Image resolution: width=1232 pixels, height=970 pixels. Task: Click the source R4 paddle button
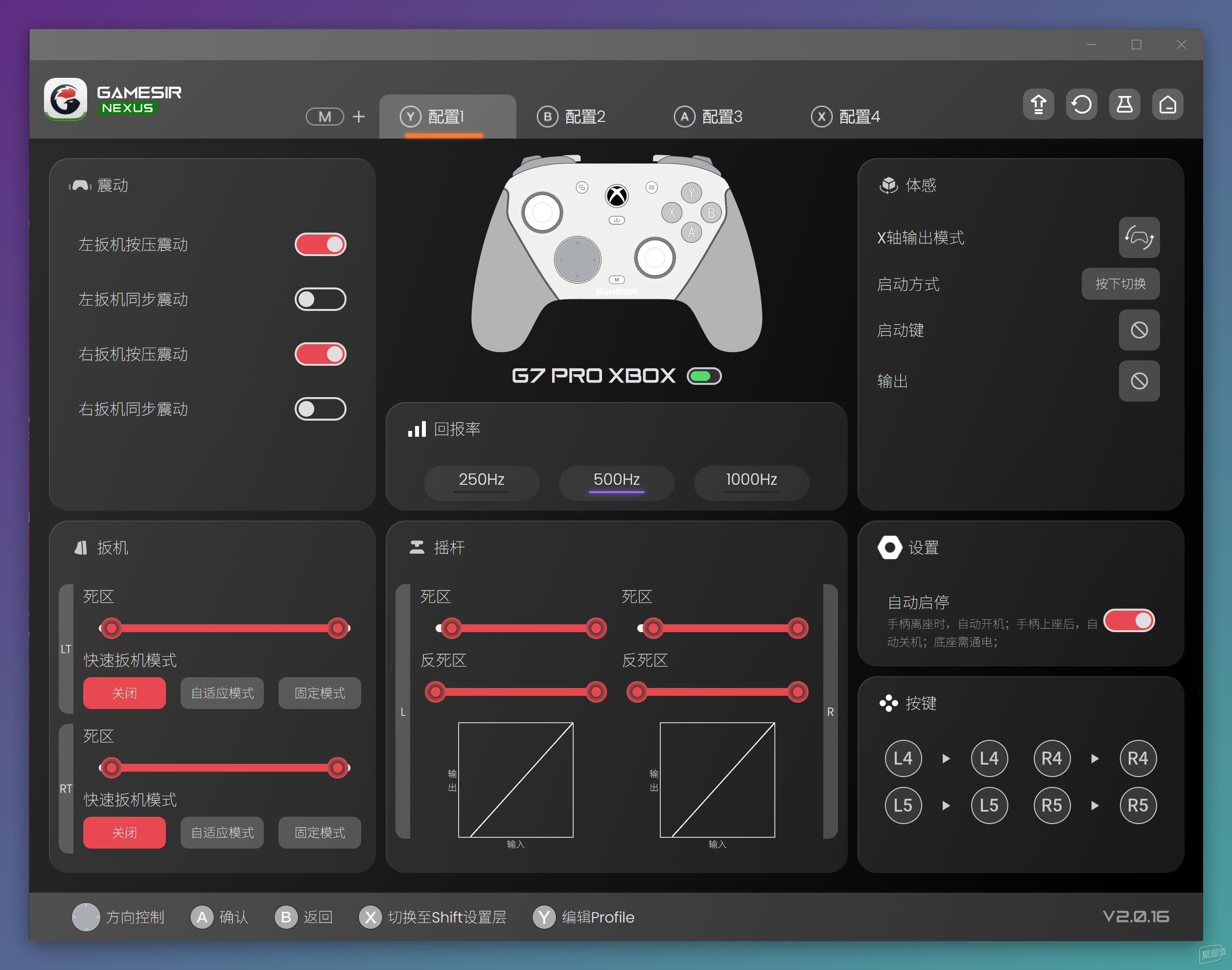pos(1052,758)
